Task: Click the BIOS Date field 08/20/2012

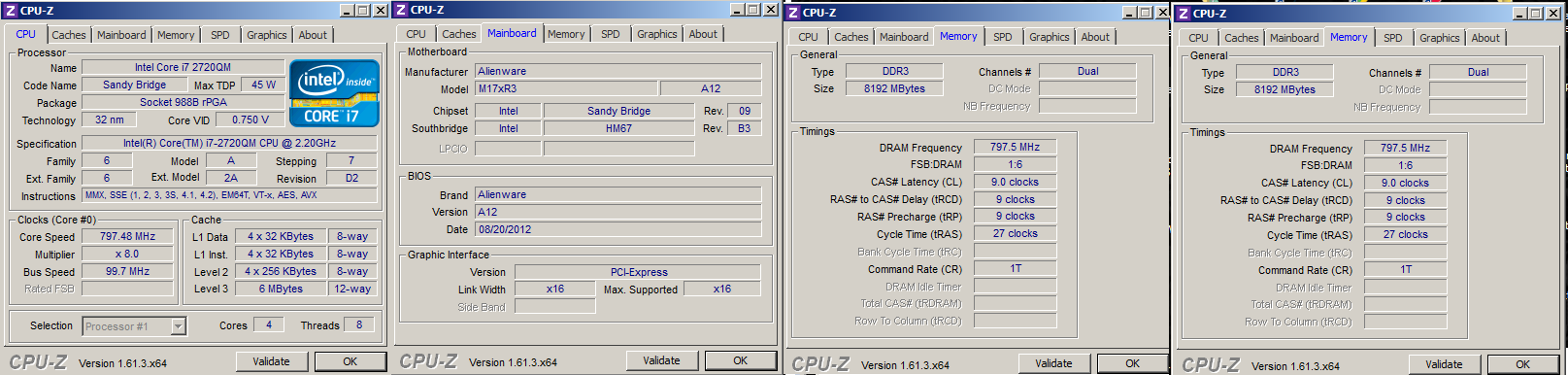Action: coord(617,229)
